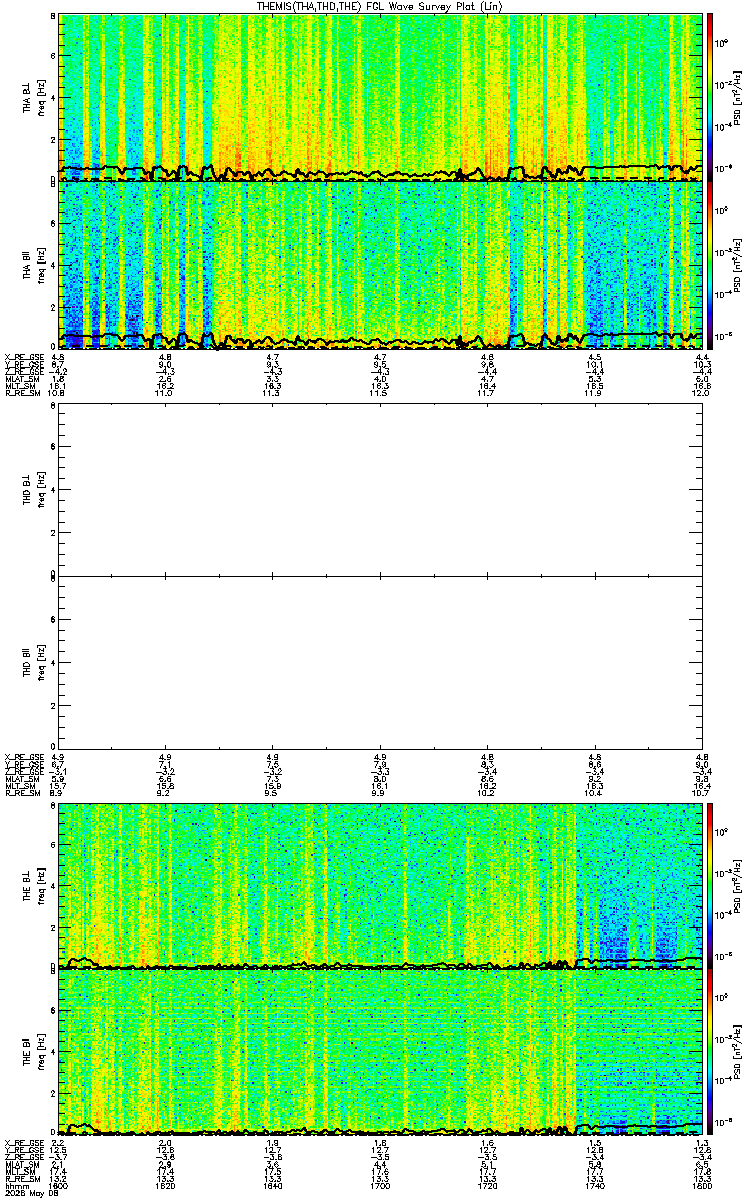Screen dimensions: 750x1200
Task: Click the '1800' time axis label
Action: pyautogui.click(x=702, y=1184)
